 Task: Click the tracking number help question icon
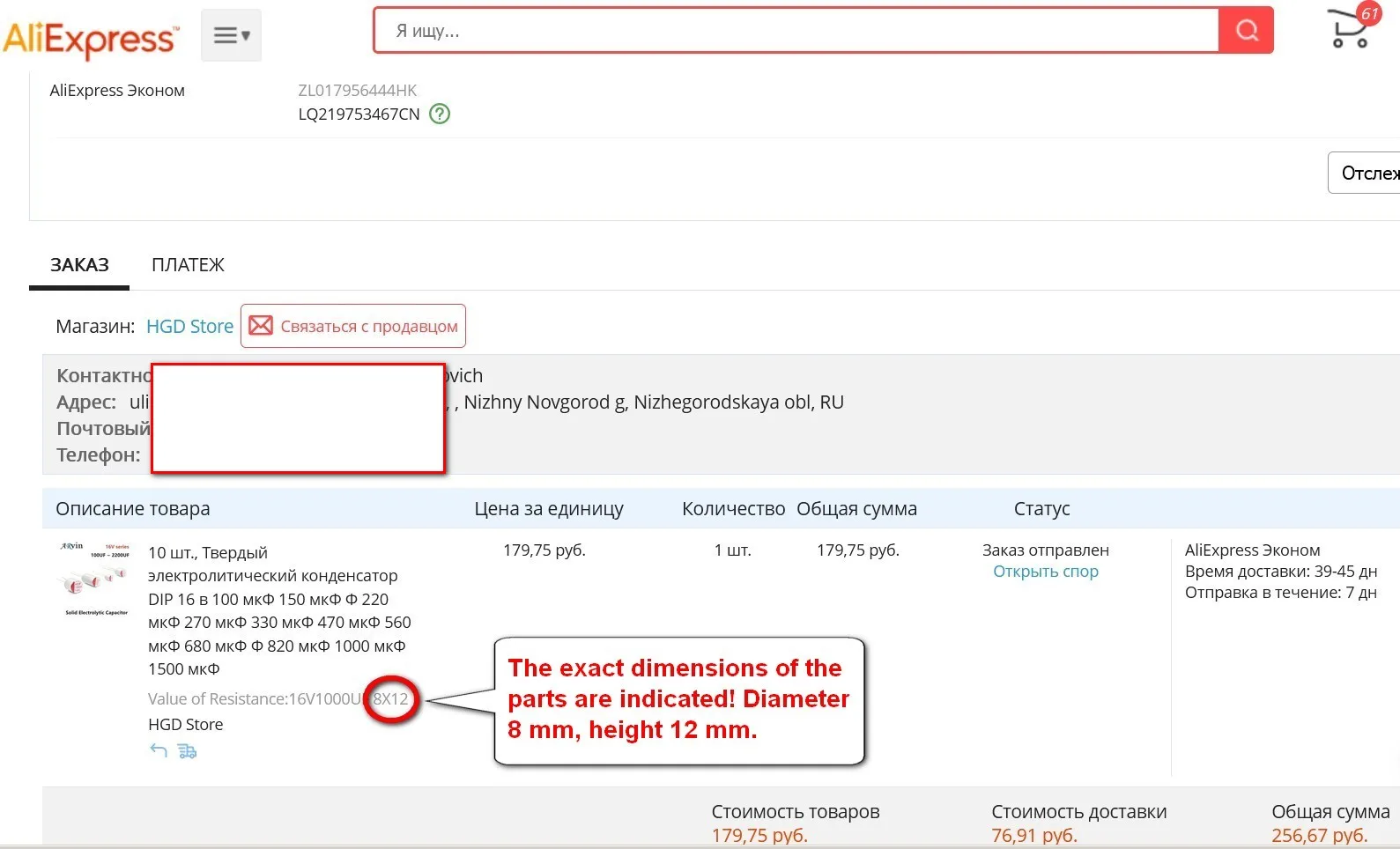(439, 114)
